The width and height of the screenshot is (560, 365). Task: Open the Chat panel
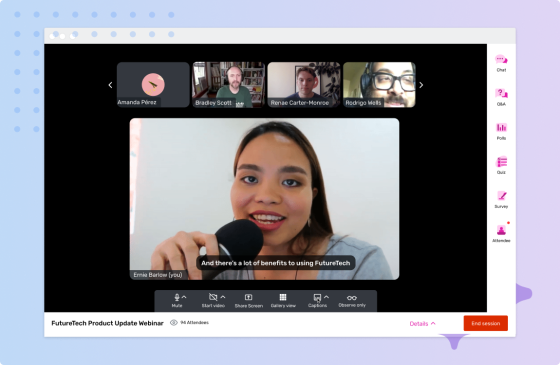coord(501,63)
